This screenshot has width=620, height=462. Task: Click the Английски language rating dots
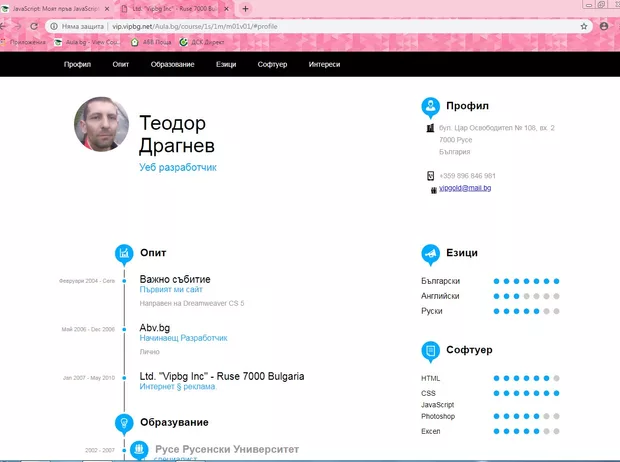(x=526, y=296)
